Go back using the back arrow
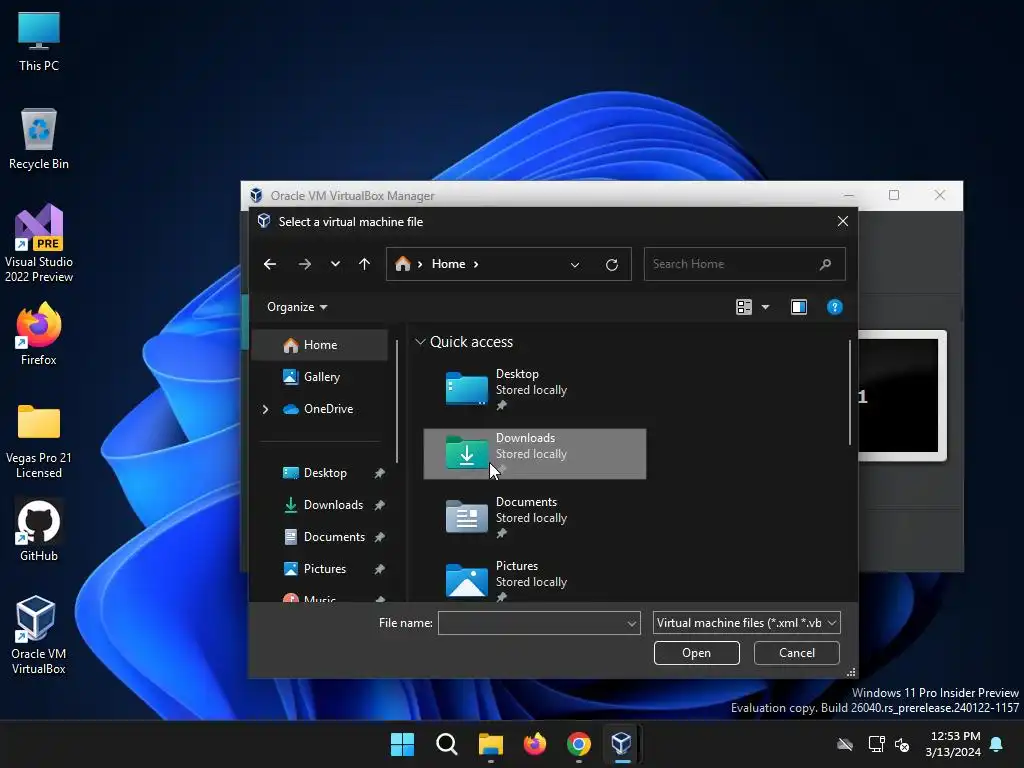The height and width of the screenshot is (768, 1024). (270, 264)
